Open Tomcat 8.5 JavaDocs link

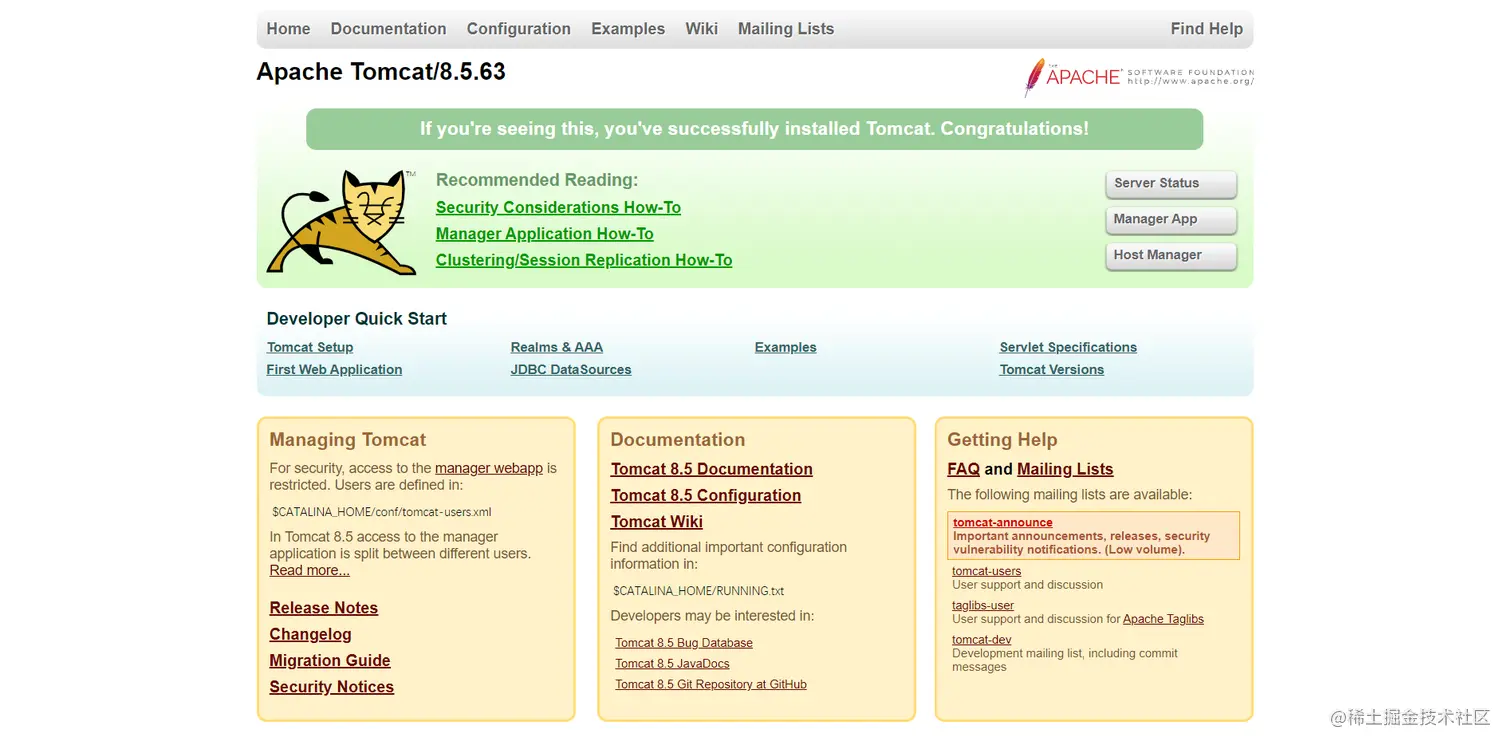point(673,664)
